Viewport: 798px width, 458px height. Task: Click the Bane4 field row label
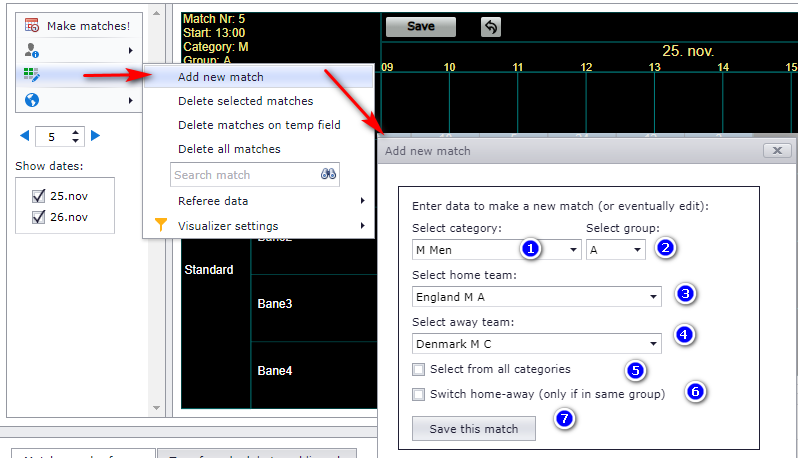(x=275, y=371)
